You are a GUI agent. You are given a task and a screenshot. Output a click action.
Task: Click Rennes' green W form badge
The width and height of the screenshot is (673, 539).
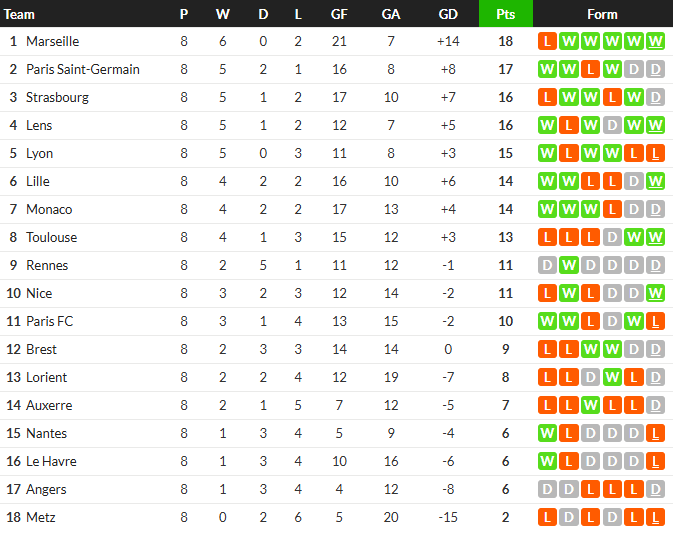pyautogui.click(x=569, y=265)
